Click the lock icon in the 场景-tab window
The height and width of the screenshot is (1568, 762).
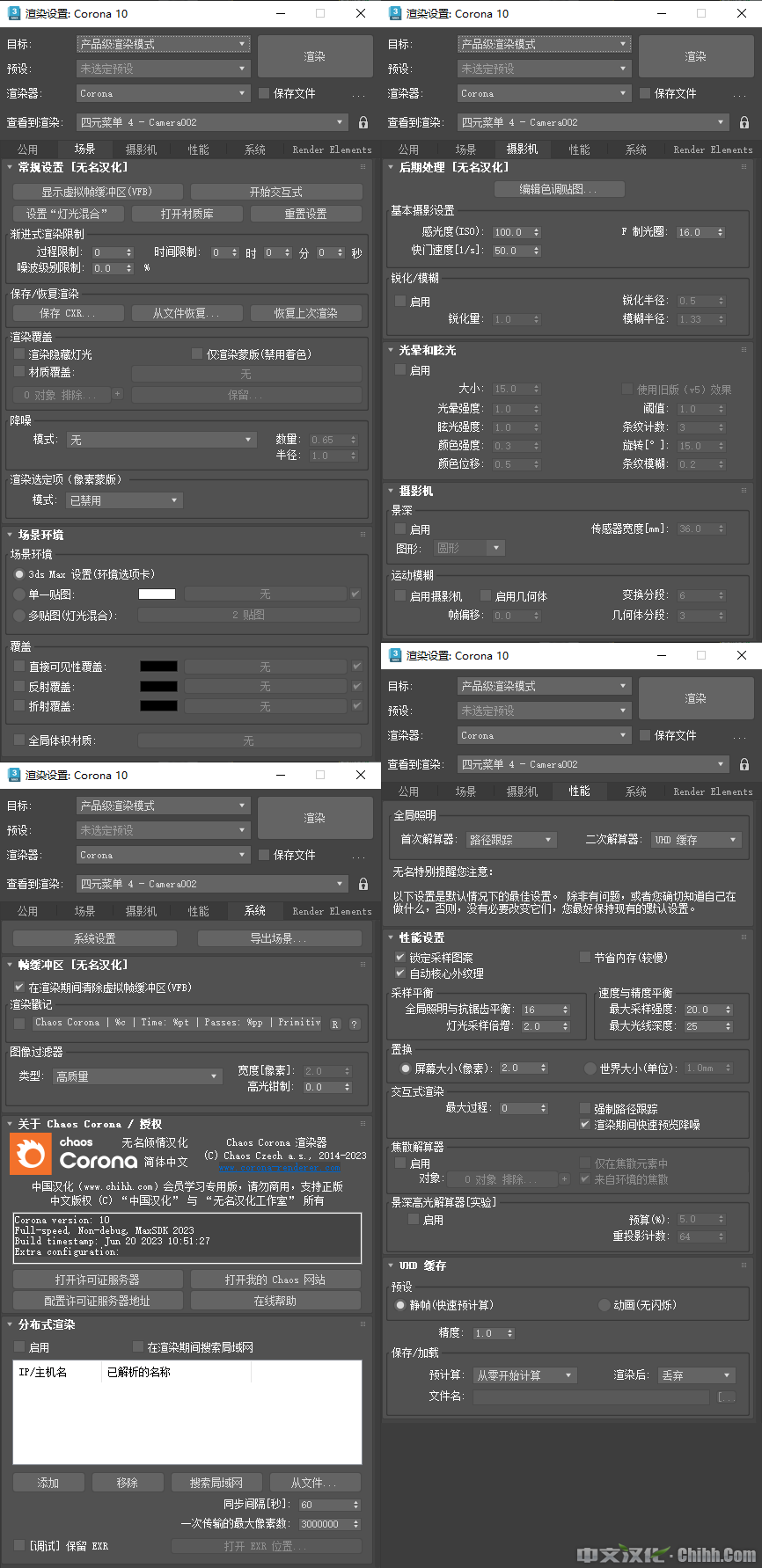point(363,122)
